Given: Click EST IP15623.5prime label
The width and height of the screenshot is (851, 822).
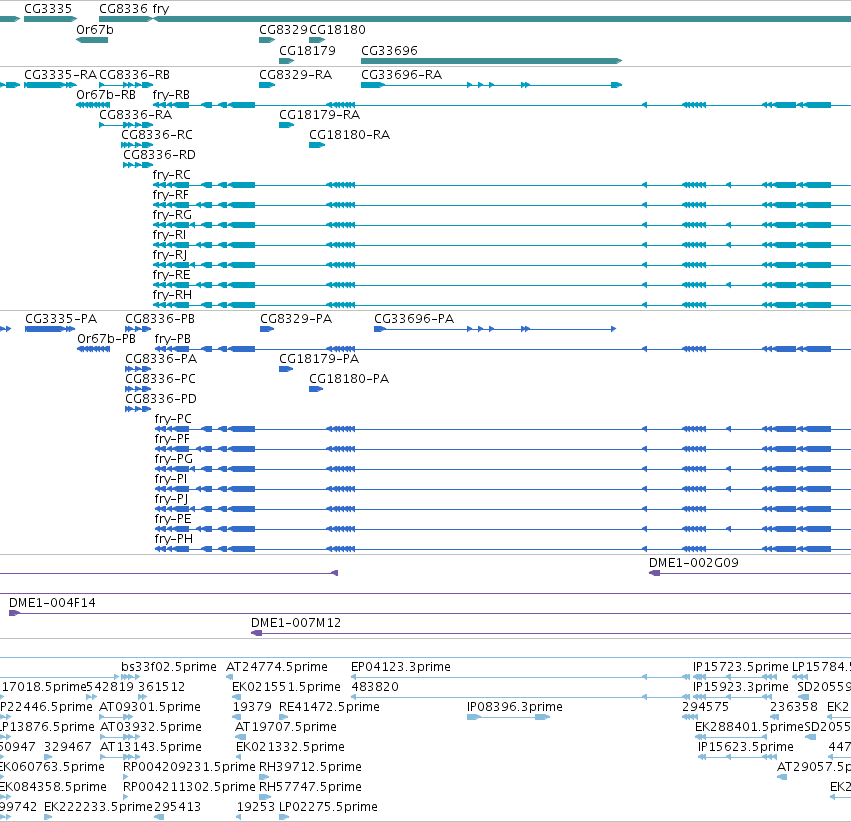Looking at the screenshot, I should [x=746, y=747].
